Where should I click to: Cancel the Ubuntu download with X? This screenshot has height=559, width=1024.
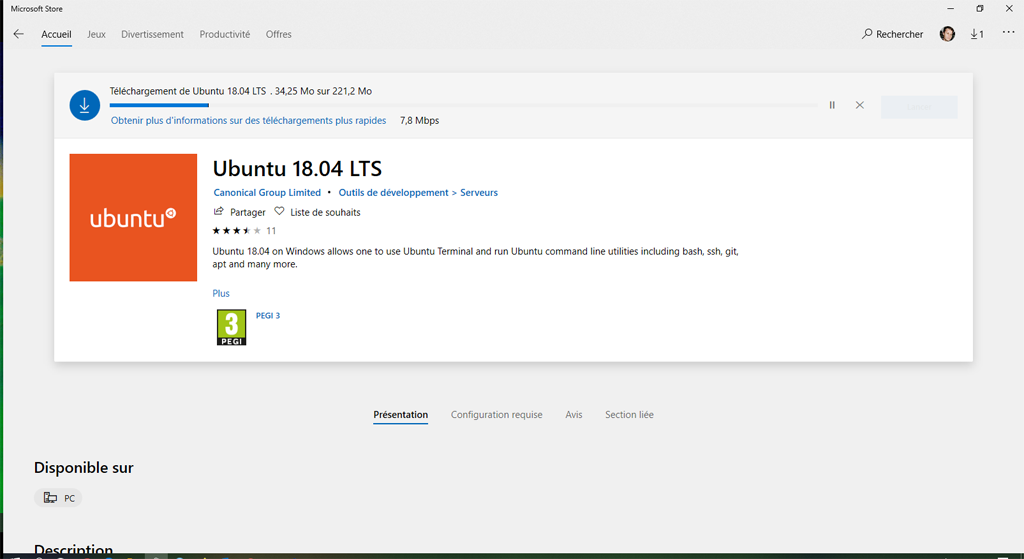point(859,105)
